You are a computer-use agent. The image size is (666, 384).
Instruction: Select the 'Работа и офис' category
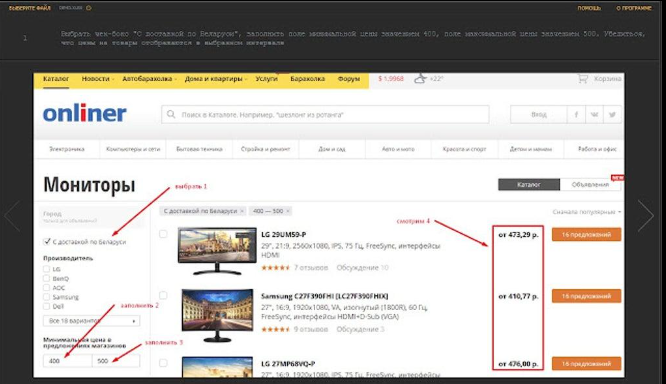click(x=597, y=149)
